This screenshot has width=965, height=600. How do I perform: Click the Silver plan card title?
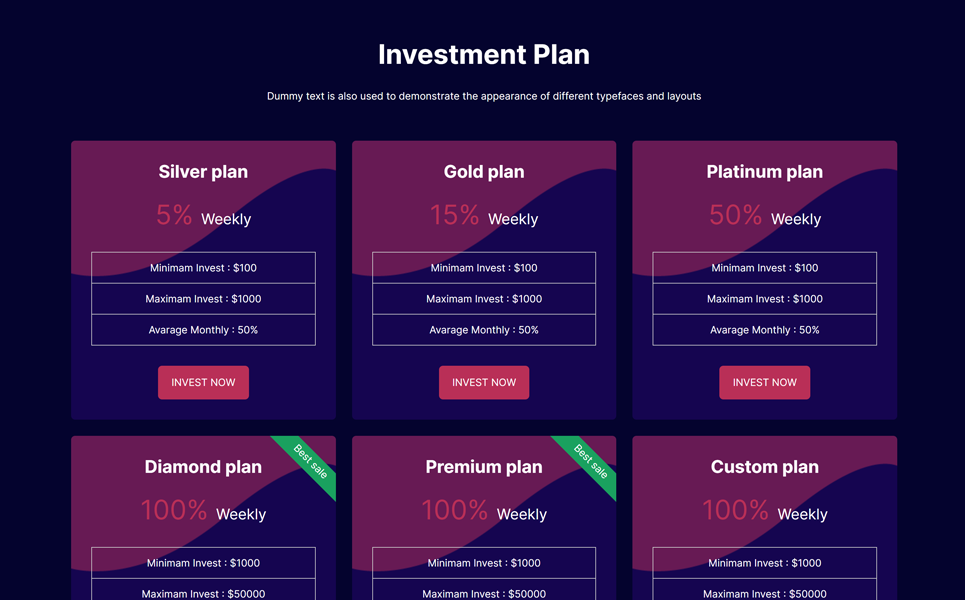pyautogui.click(x=203, y=172)
